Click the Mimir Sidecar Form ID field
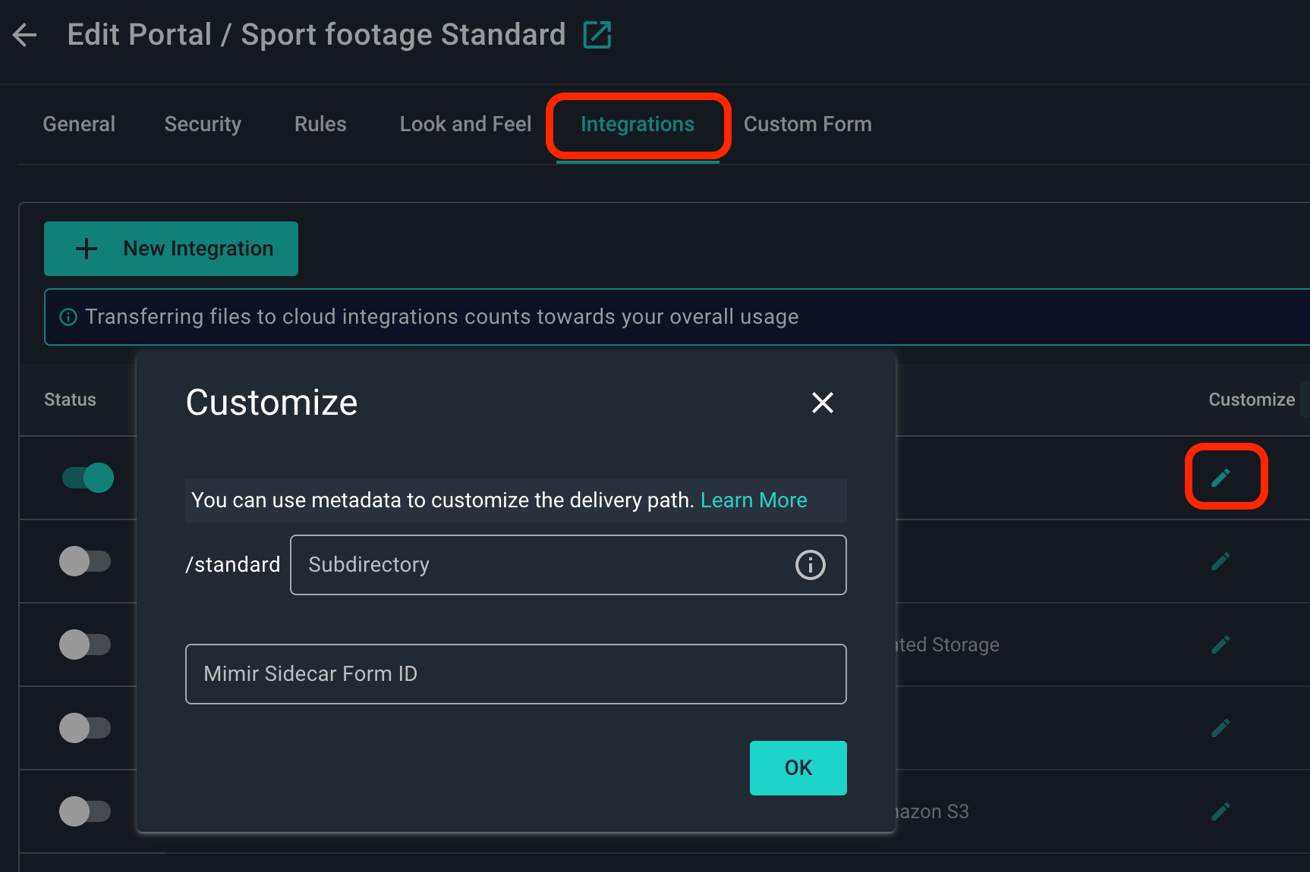Screen dimensions: 1310x872 click(515, 674)
